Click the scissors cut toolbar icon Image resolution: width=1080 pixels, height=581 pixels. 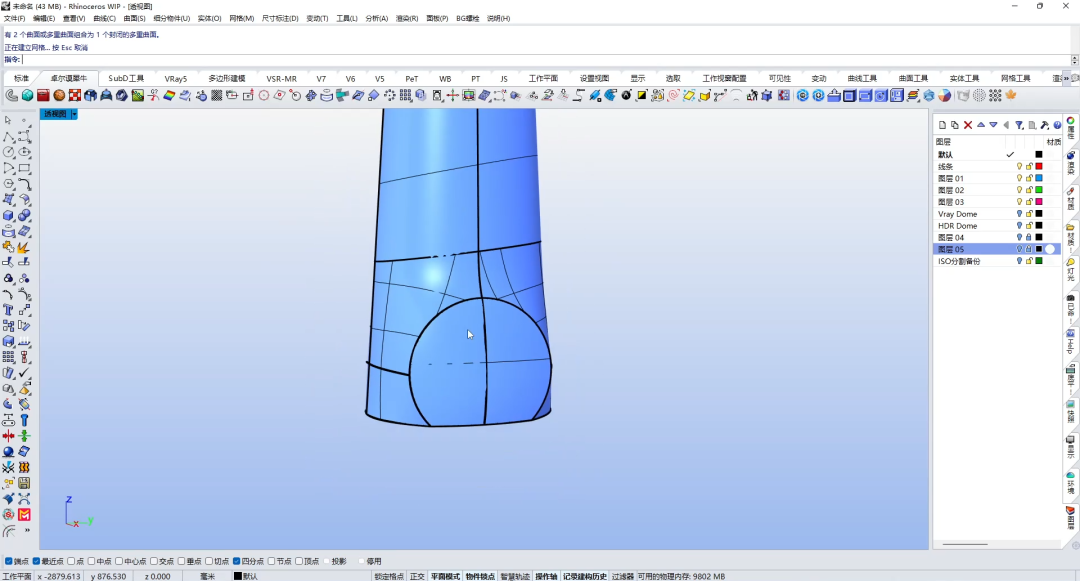point(153,95)
